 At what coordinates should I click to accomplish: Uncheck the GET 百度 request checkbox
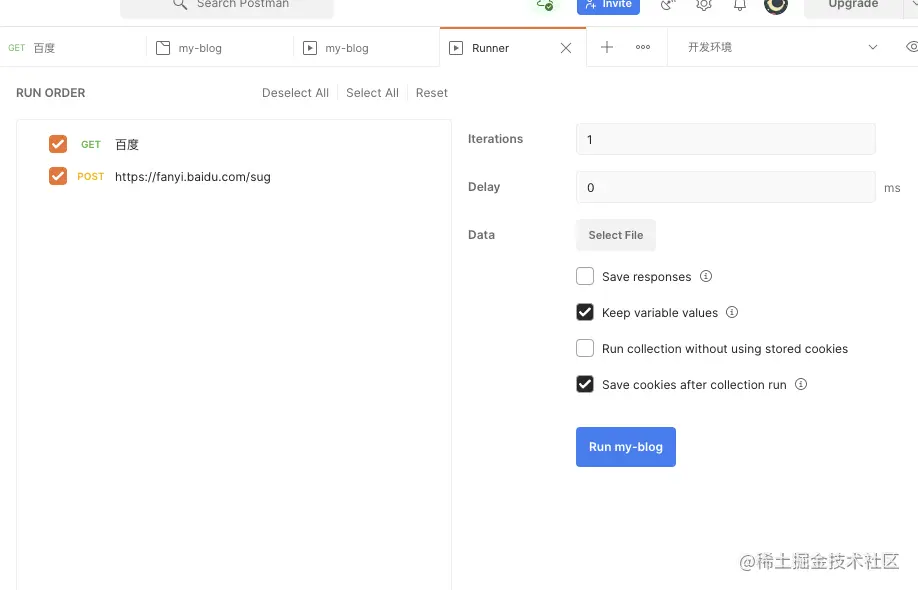point(58,144)
